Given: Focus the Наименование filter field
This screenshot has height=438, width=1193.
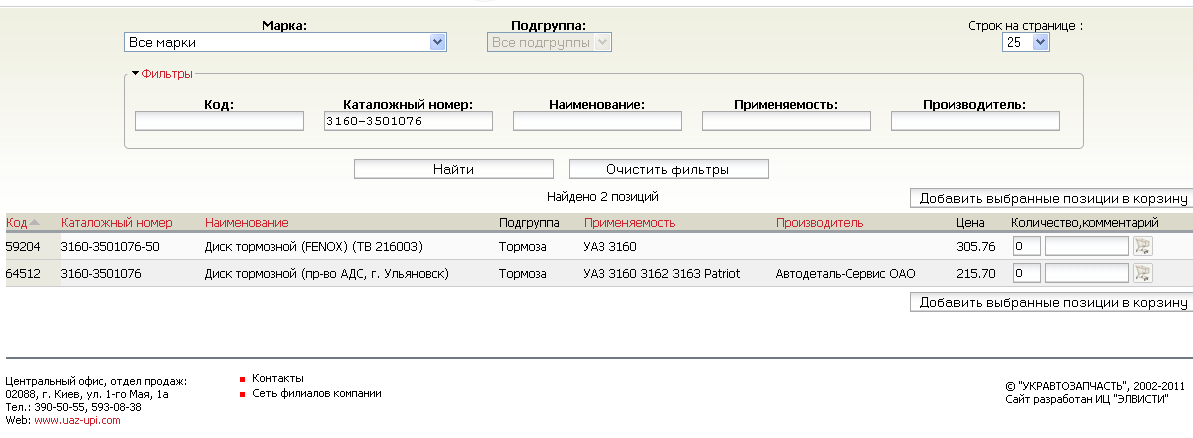Looking at the screenshot, I should (x=597, y=121).
